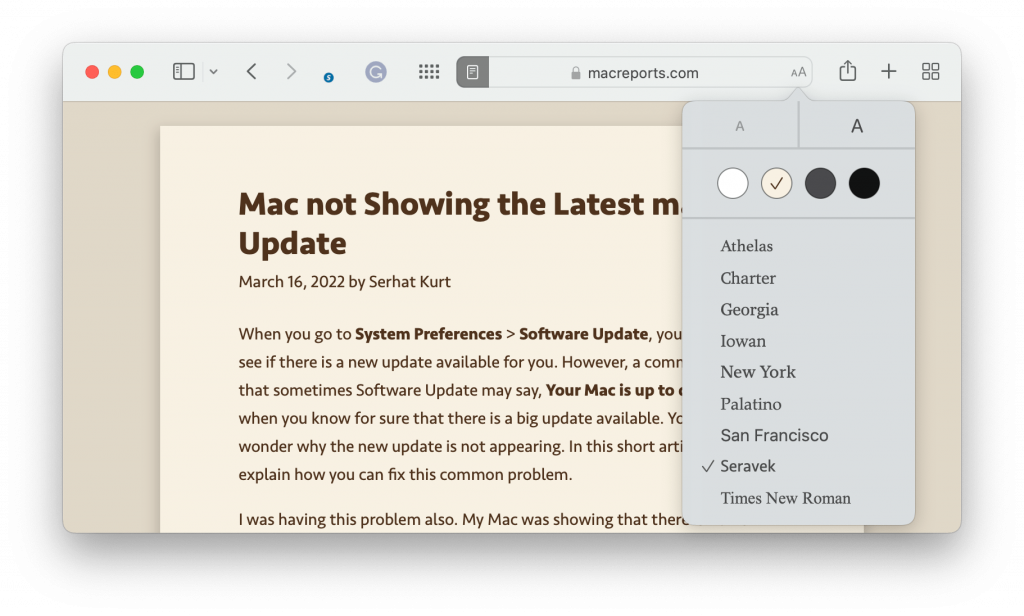This screenshot has width=1024, height=616.
Task: Select Georgia font from the list
Action: pos(749,310)
